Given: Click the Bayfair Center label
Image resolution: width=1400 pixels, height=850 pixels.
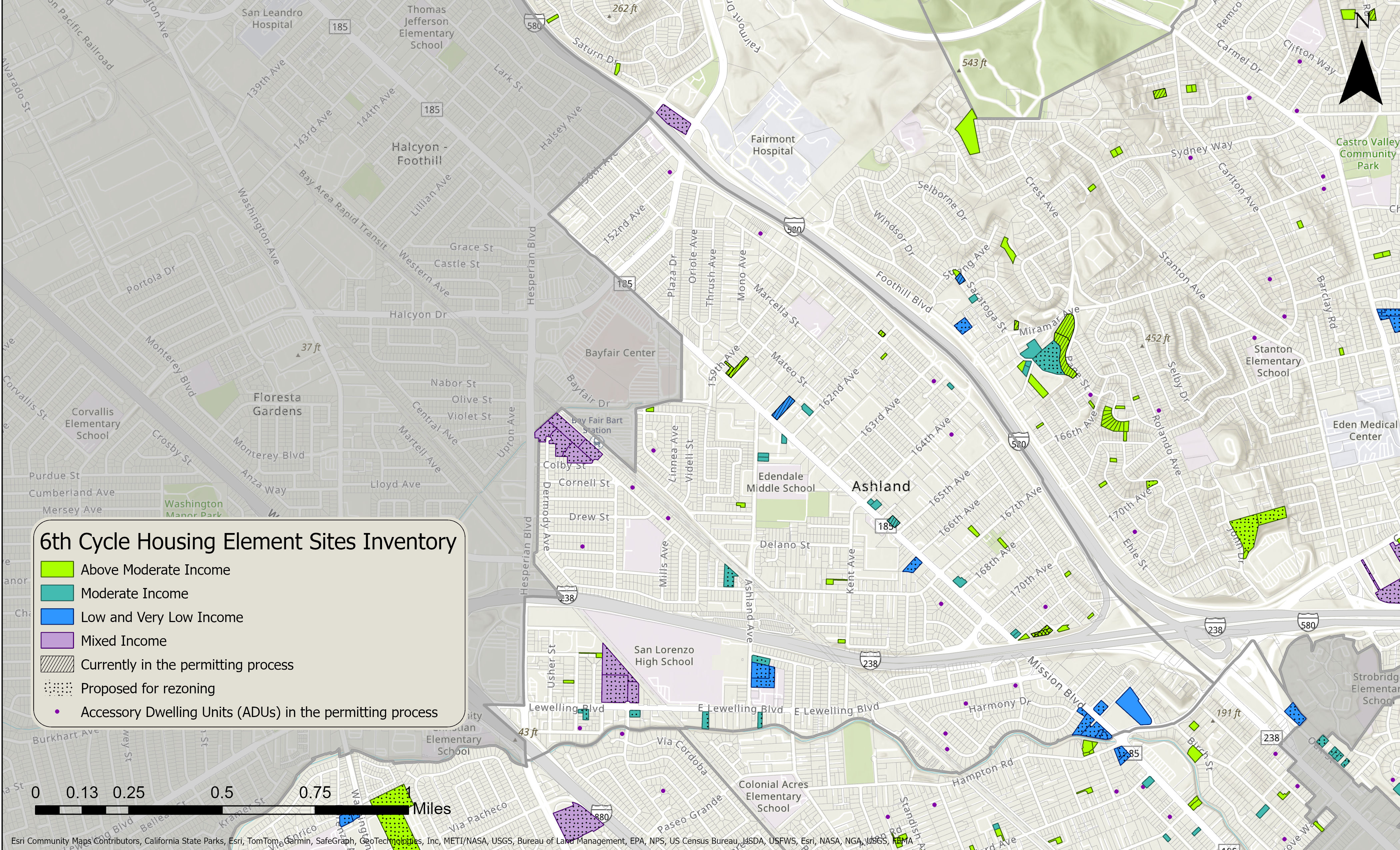Looking at the screenshot, I should 620,353.
